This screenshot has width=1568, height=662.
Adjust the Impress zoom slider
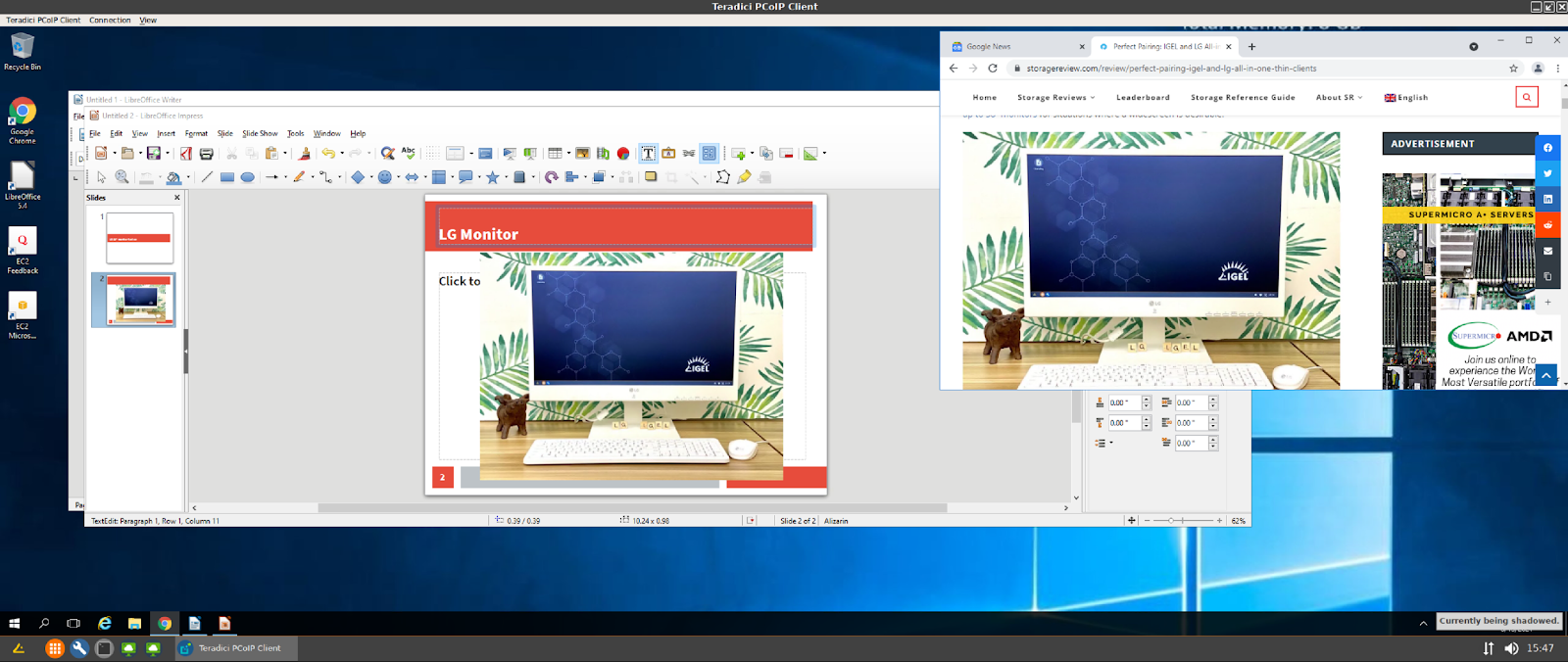tap(1183, 521)
